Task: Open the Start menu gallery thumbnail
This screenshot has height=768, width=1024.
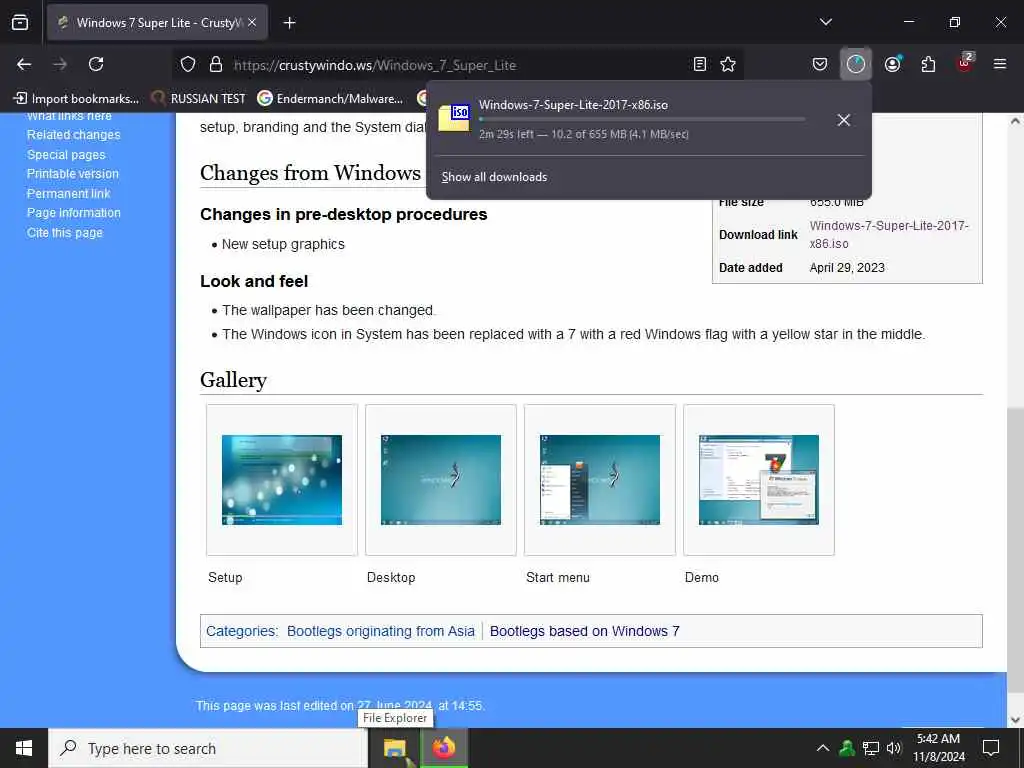Action: (600, 480)
